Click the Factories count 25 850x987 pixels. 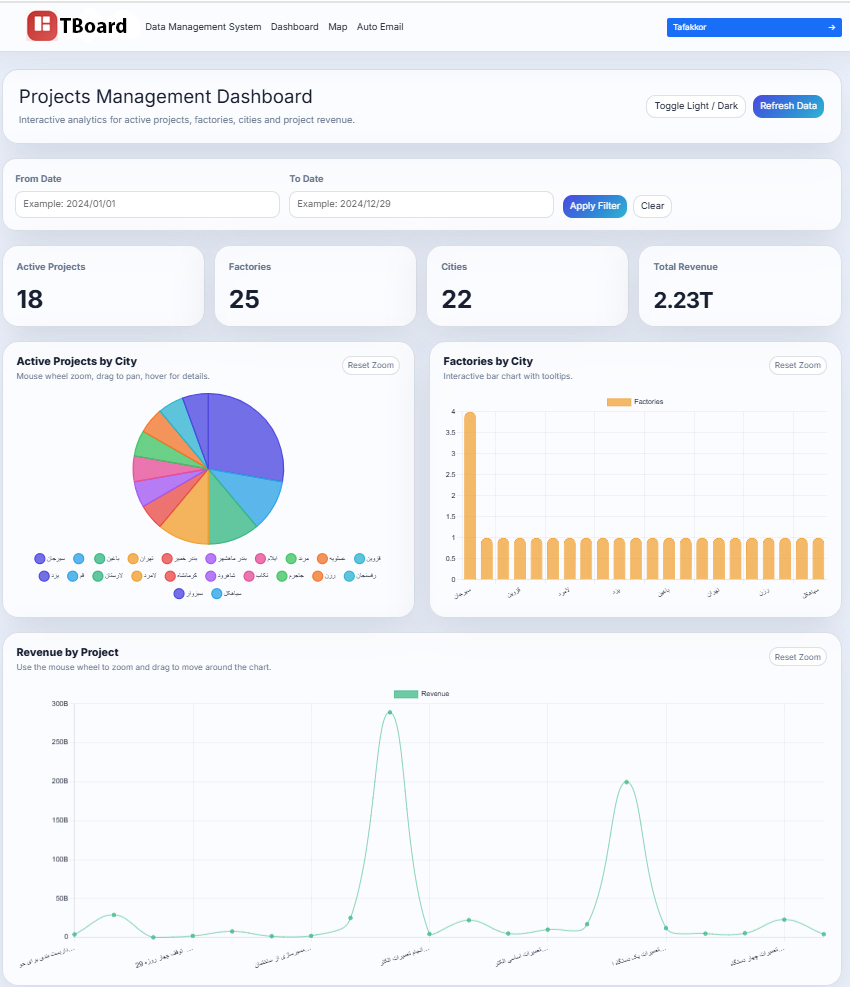(244, 299)
